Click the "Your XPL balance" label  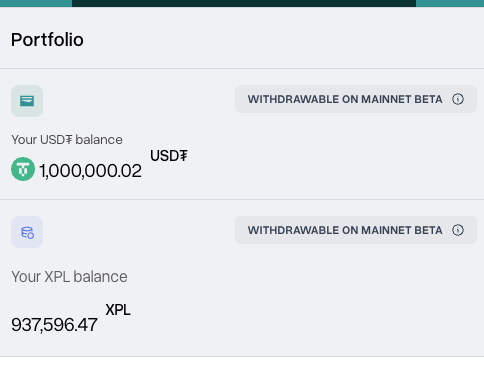tap(69, 277)
